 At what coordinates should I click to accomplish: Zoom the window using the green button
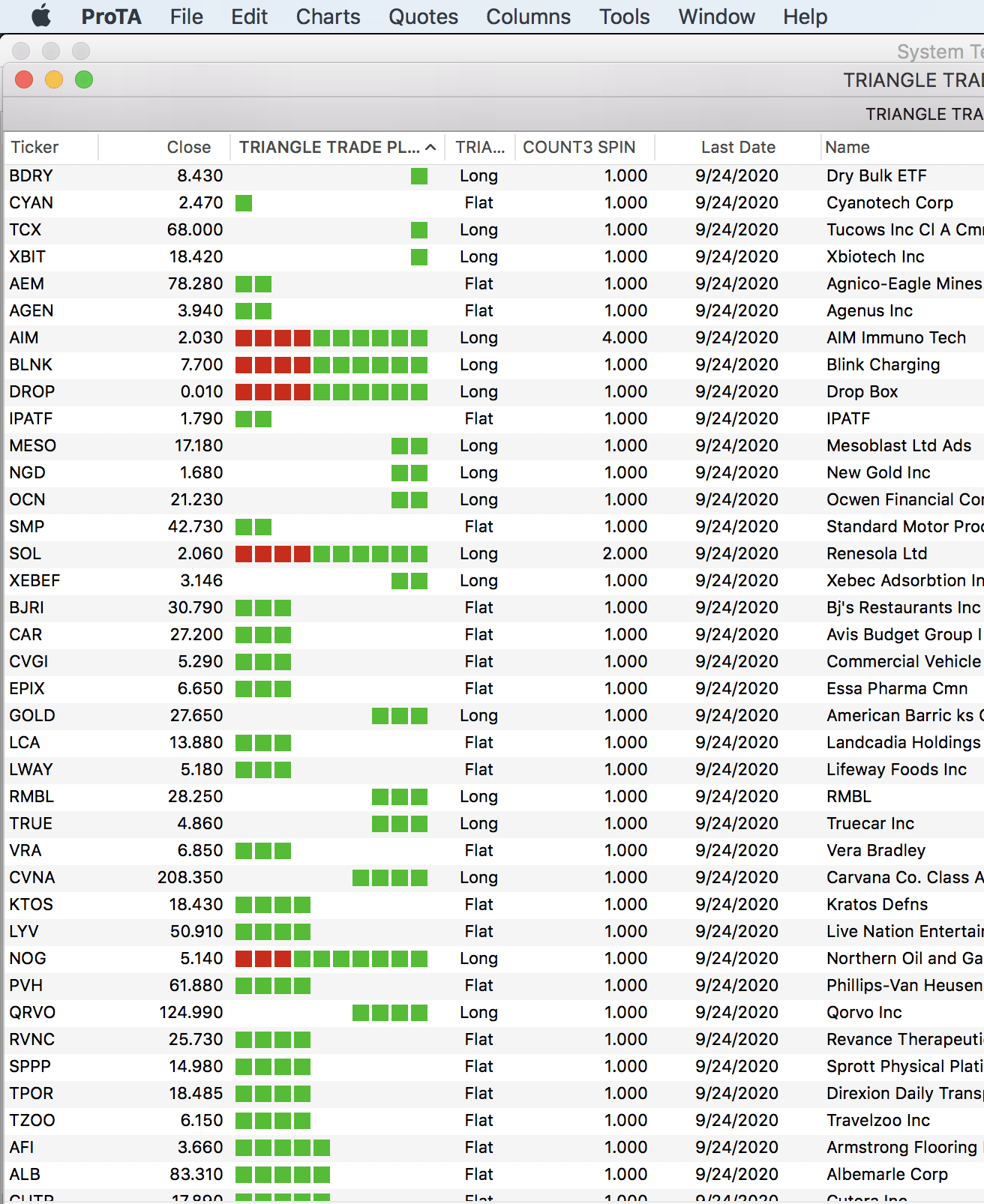pos(84,79)
